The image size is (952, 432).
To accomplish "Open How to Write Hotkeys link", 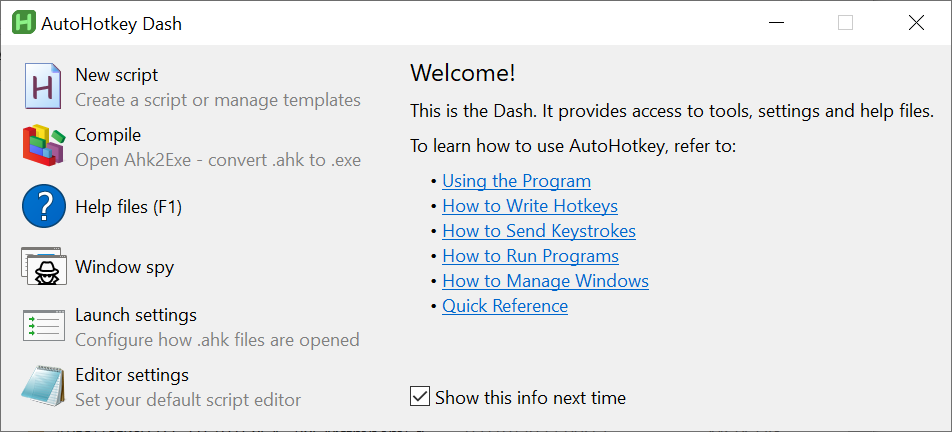I will point(530,206).
